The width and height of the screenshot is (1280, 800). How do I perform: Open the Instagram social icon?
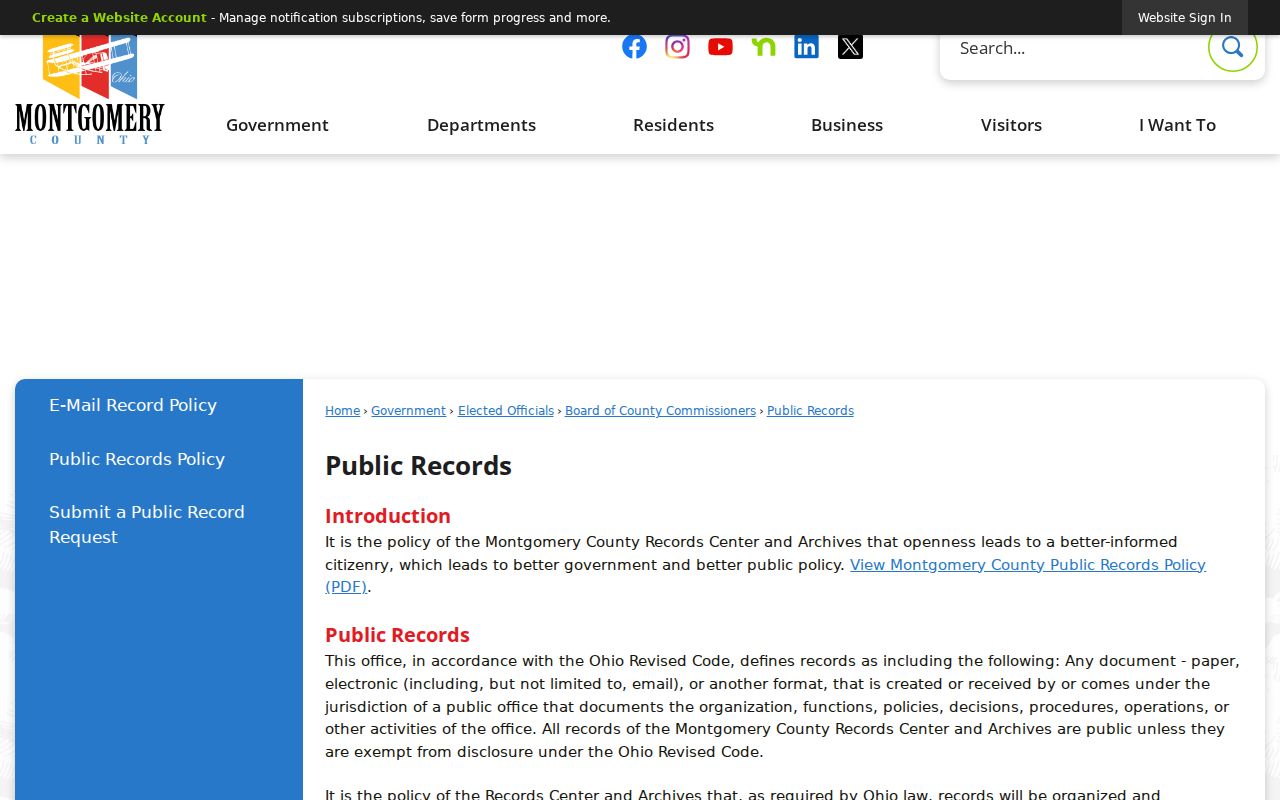point(677,47)
